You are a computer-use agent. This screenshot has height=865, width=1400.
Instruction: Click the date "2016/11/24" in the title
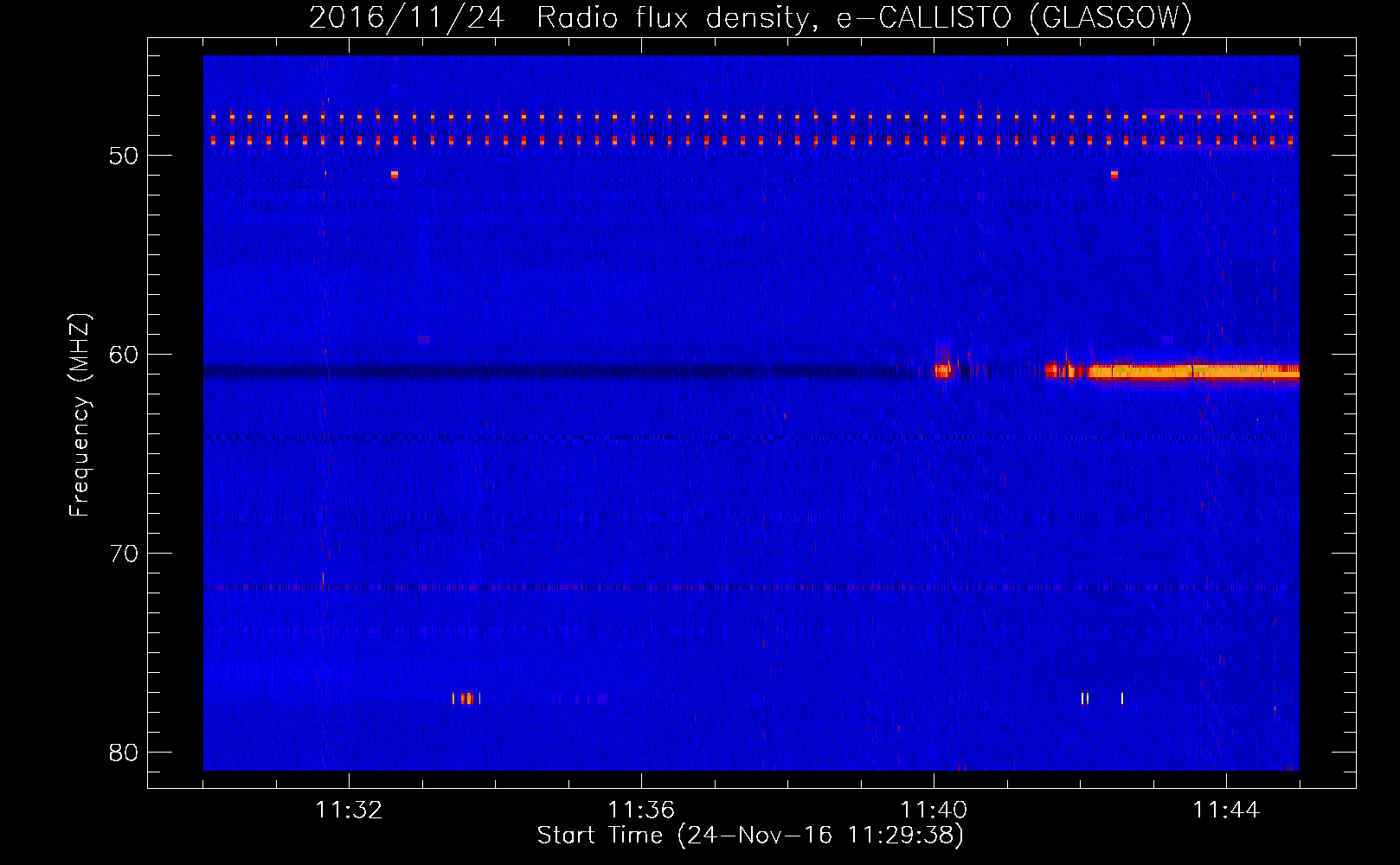click(407, 17)
